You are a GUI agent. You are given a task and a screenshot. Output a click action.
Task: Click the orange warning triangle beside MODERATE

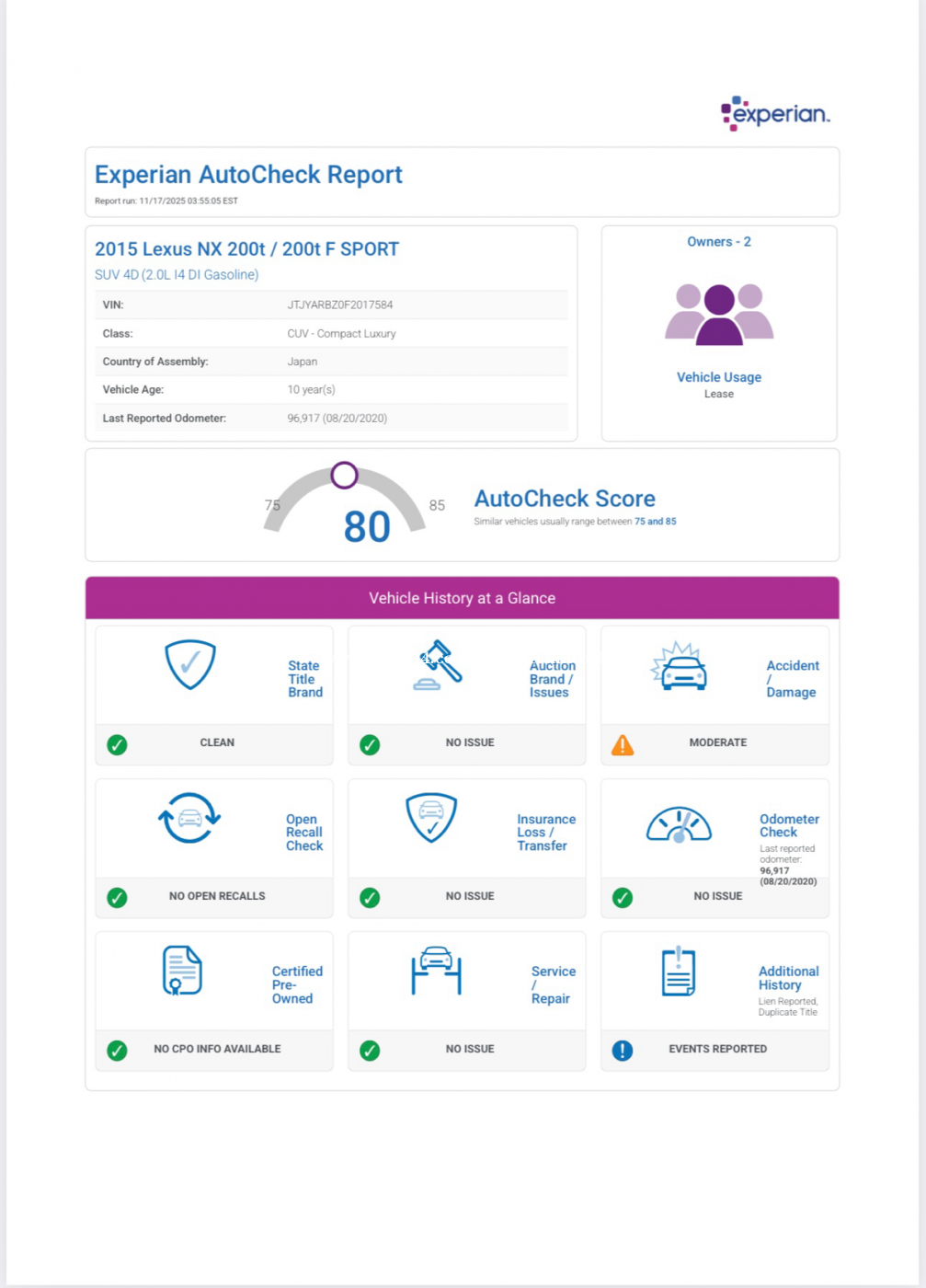(x=623, y=744)
